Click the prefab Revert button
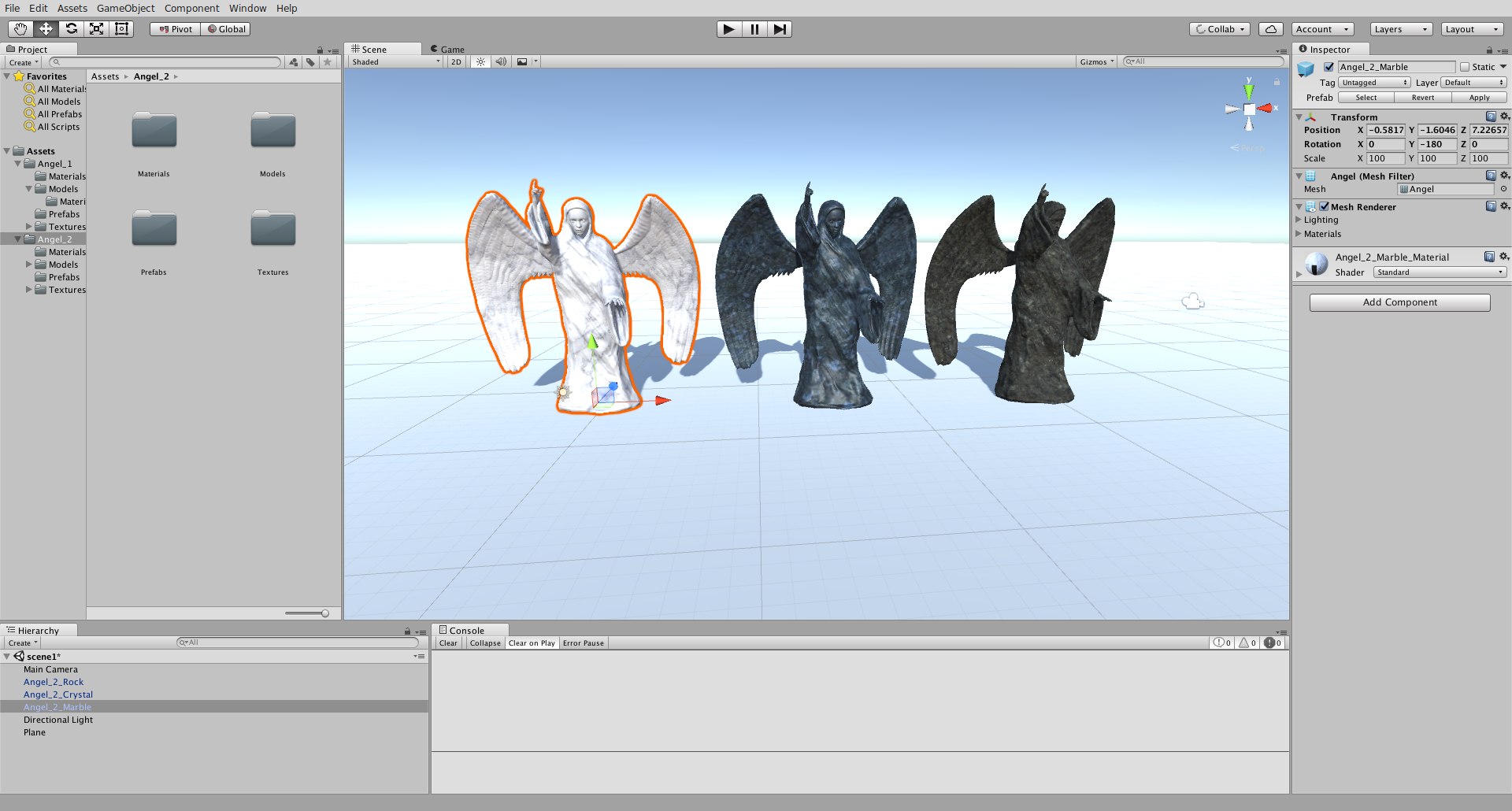This screenshot has height=811, width=1512. pyautogui.click(x=1422, y=98)
